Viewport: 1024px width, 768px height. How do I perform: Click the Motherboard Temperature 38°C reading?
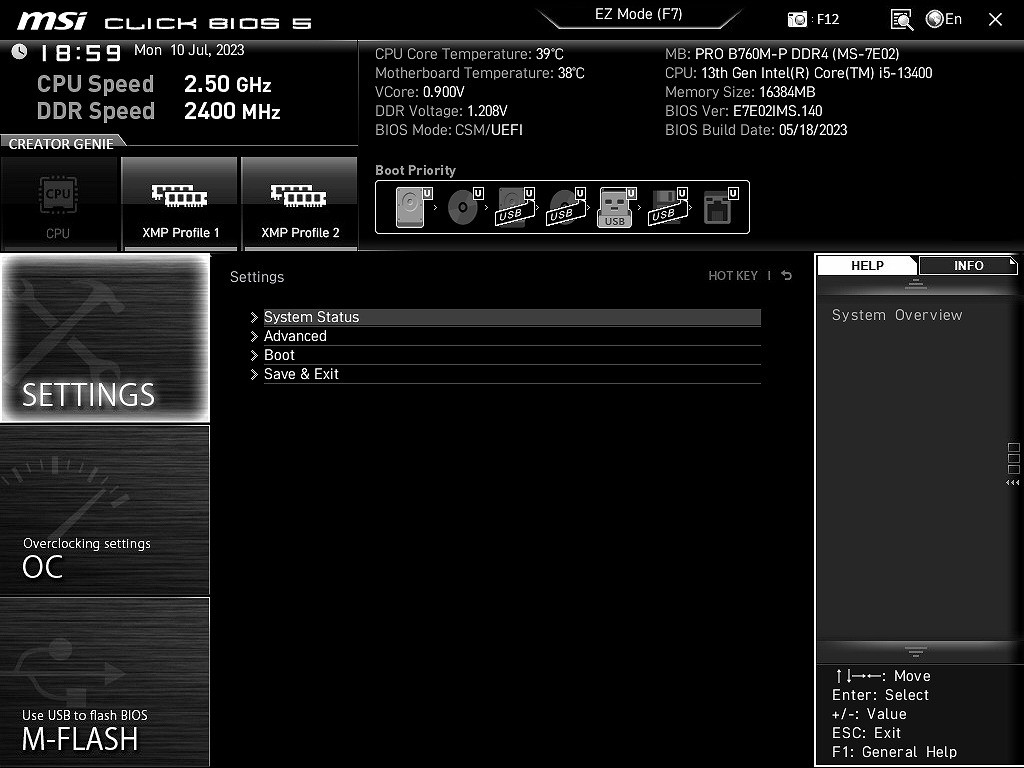[x=479, y=73]
